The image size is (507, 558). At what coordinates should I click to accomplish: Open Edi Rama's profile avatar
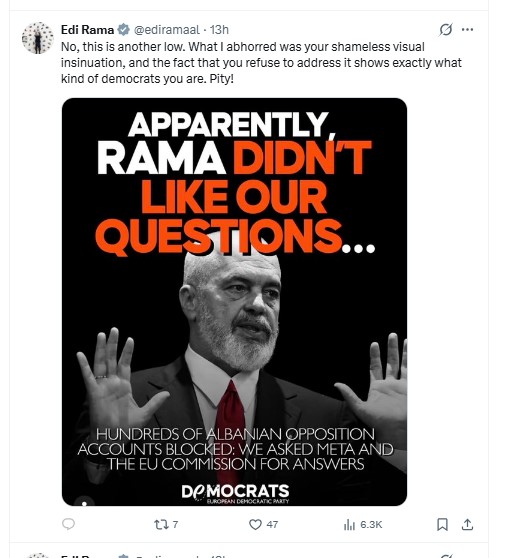pyautogui.click(x=38, y=38)
